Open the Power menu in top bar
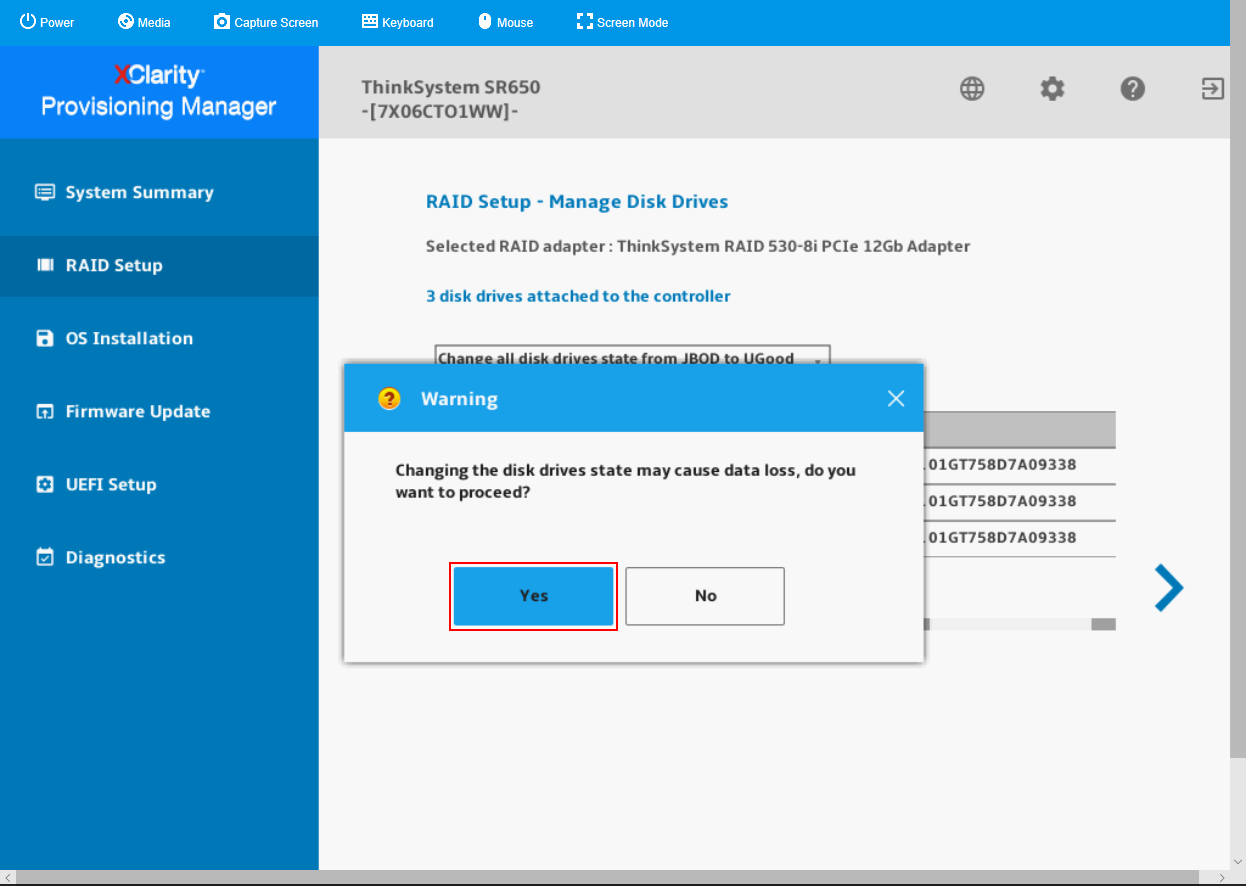This screenshot has height=886, width=1246. tap(47, 22)
